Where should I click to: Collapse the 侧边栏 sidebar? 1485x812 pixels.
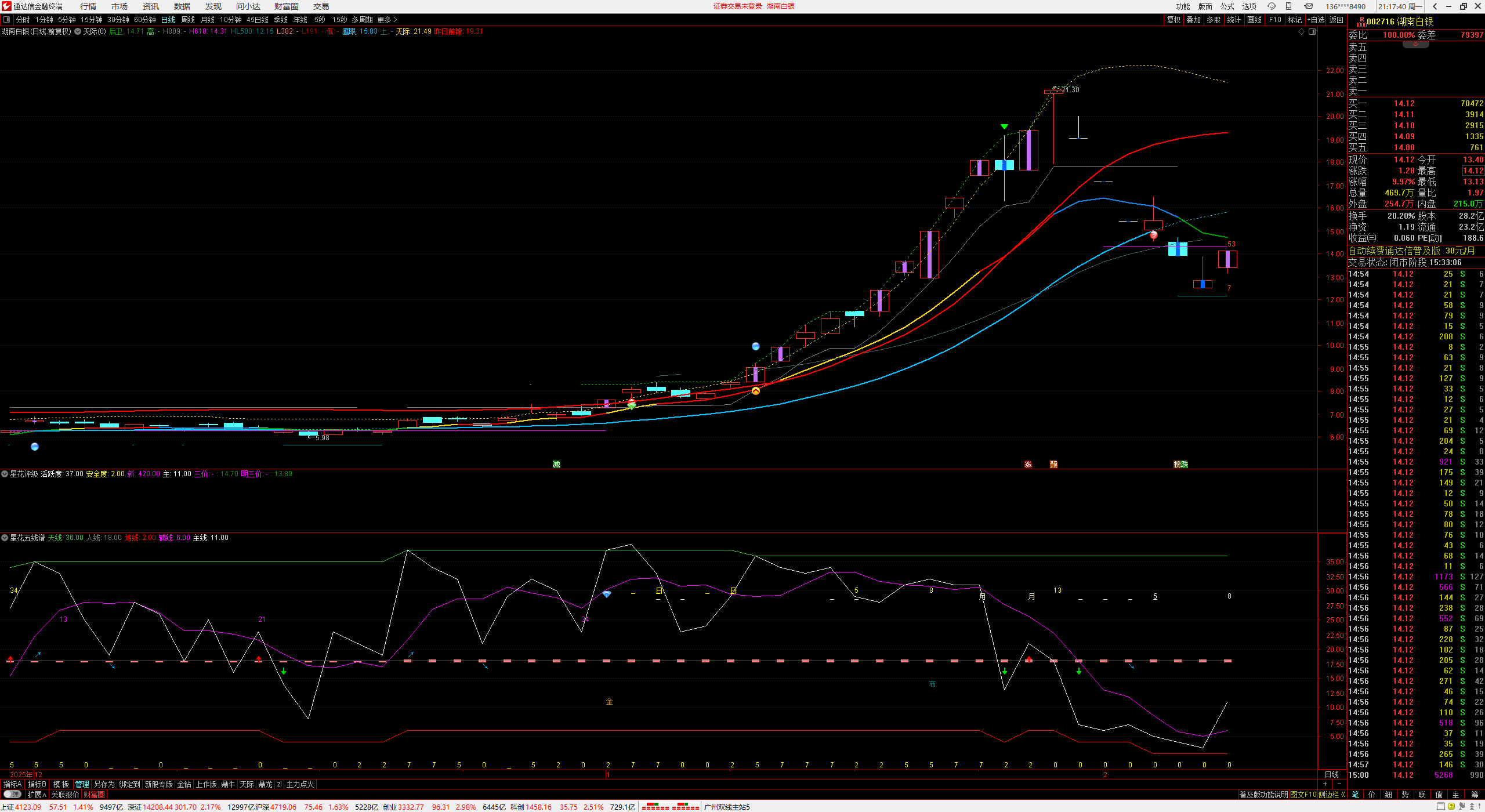coord(1331,795)
